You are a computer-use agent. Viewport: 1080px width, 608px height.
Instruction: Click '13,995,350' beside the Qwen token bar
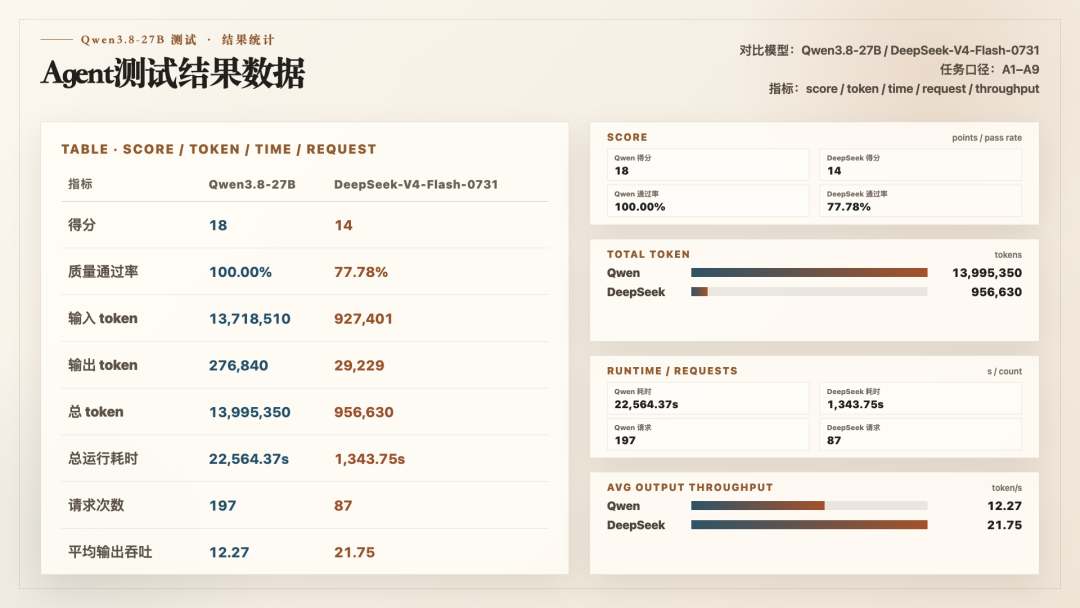click(987, 273)
